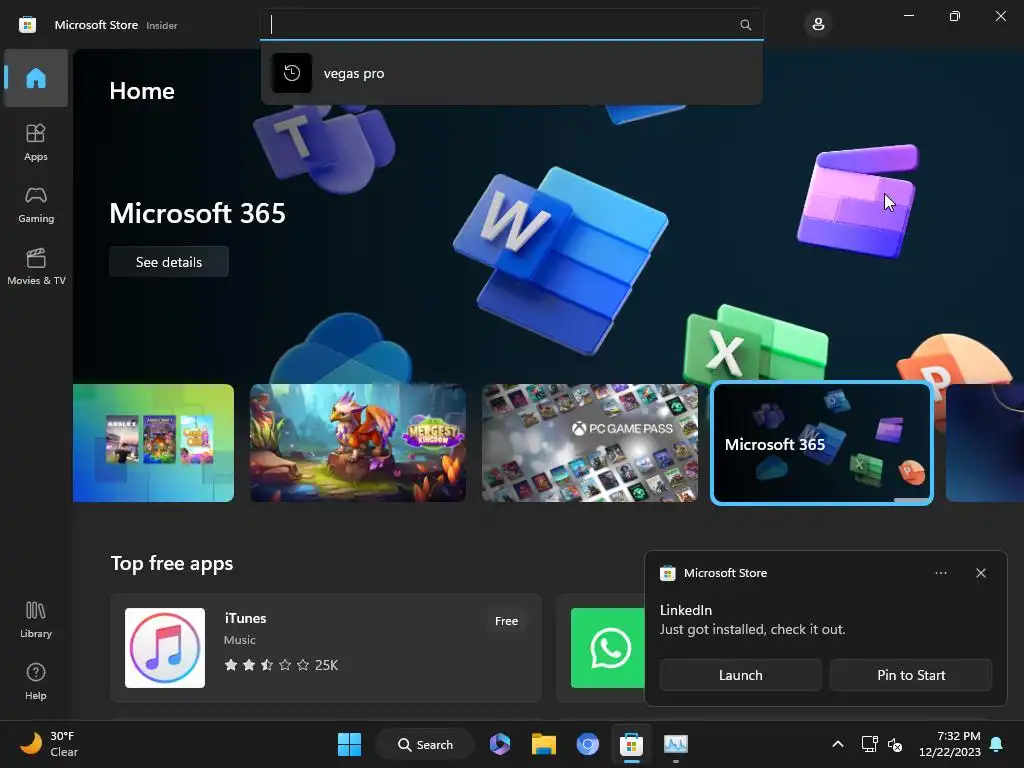Open the Gaming section
The height and width of the screenshot is (768, 1024).
tap(36, 204)
